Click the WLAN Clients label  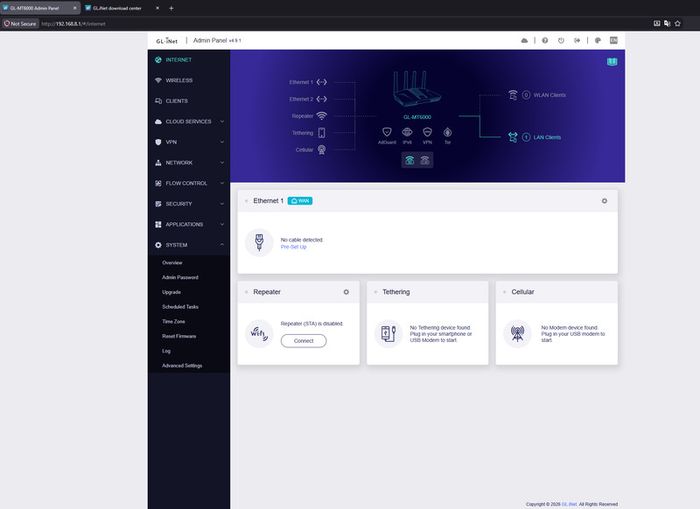pyautogui.click(x=550, y=95)
